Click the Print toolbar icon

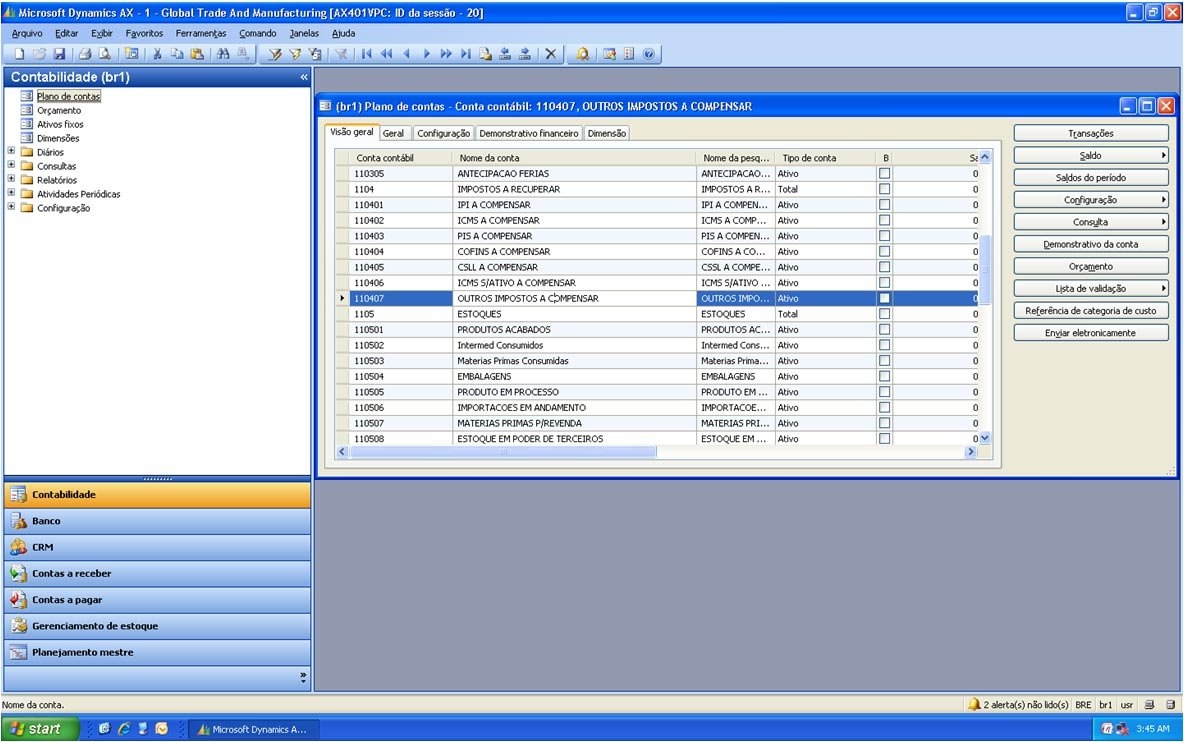coord(85,54)
